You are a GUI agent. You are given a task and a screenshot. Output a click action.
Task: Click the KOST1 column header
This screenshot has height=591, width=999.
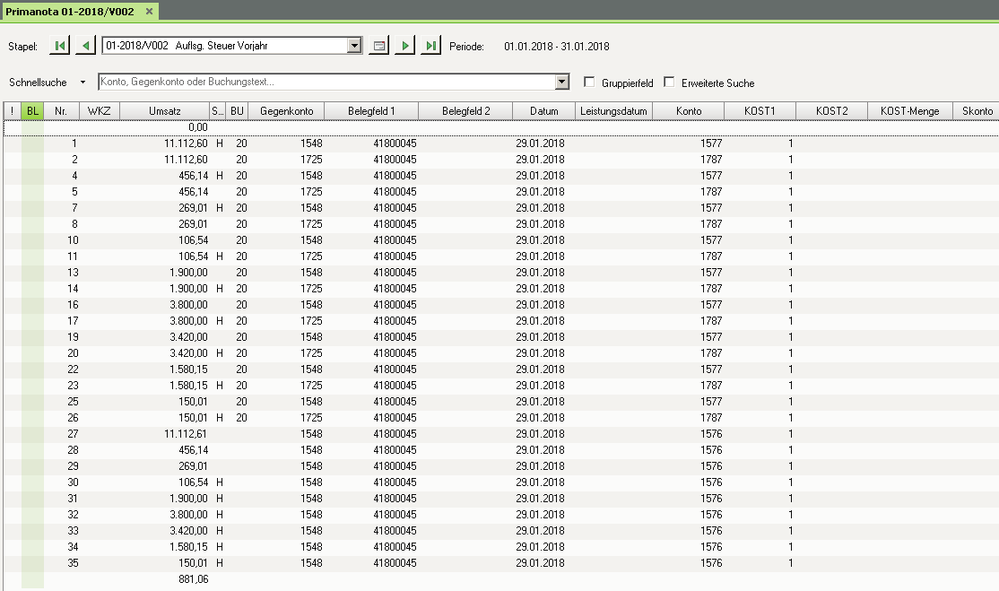click(x=760, y=111)
